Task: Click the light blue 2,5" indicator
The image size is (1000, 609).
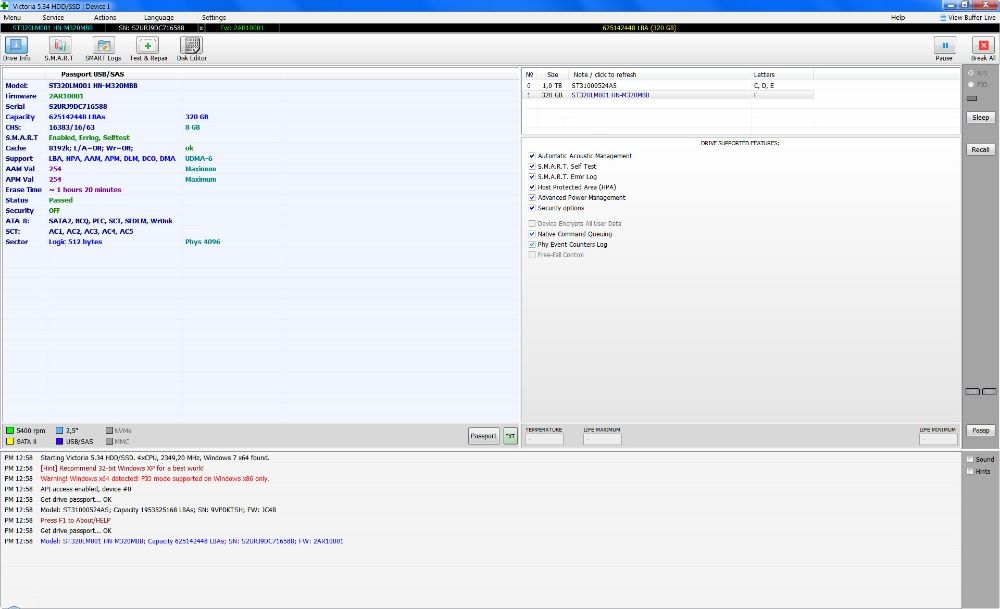Action: [x=59, y=431]
